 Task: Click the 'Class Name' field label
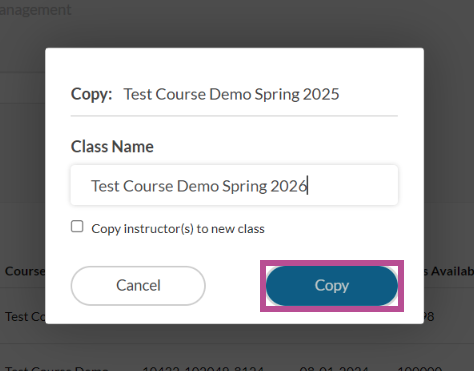coord(112,146)
